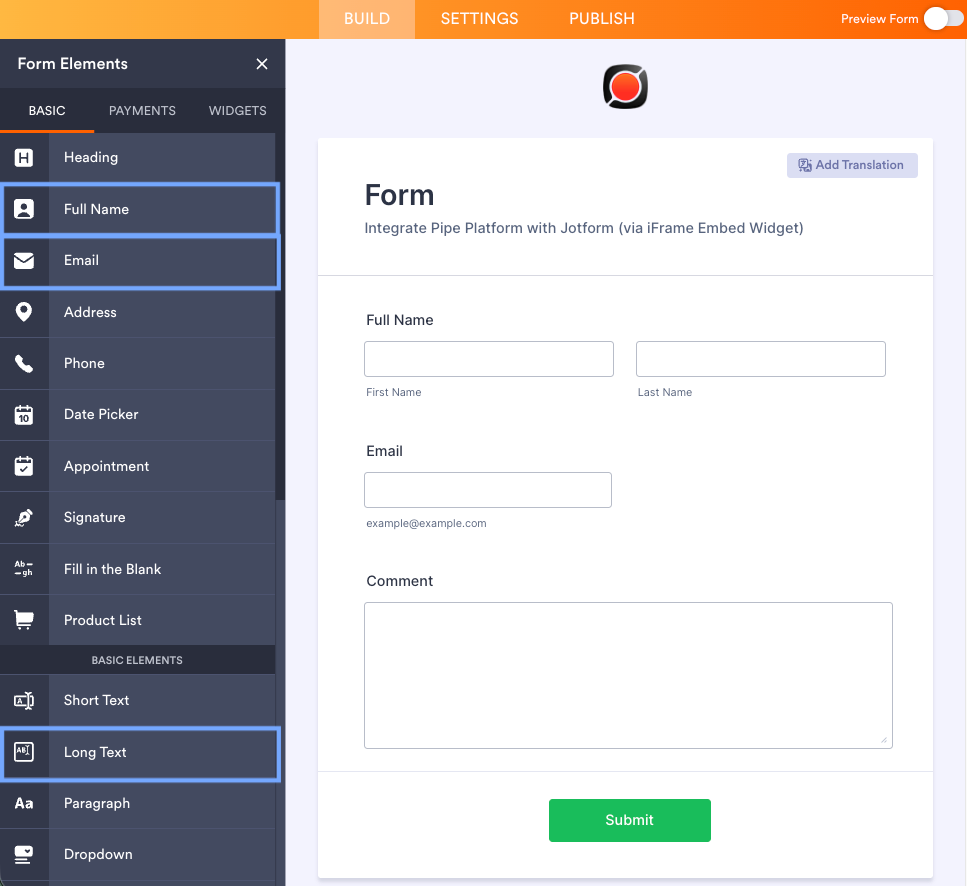Screen dimensions: 967x886
Task: Click the Short Text field icon
Action: coord(23,700)
